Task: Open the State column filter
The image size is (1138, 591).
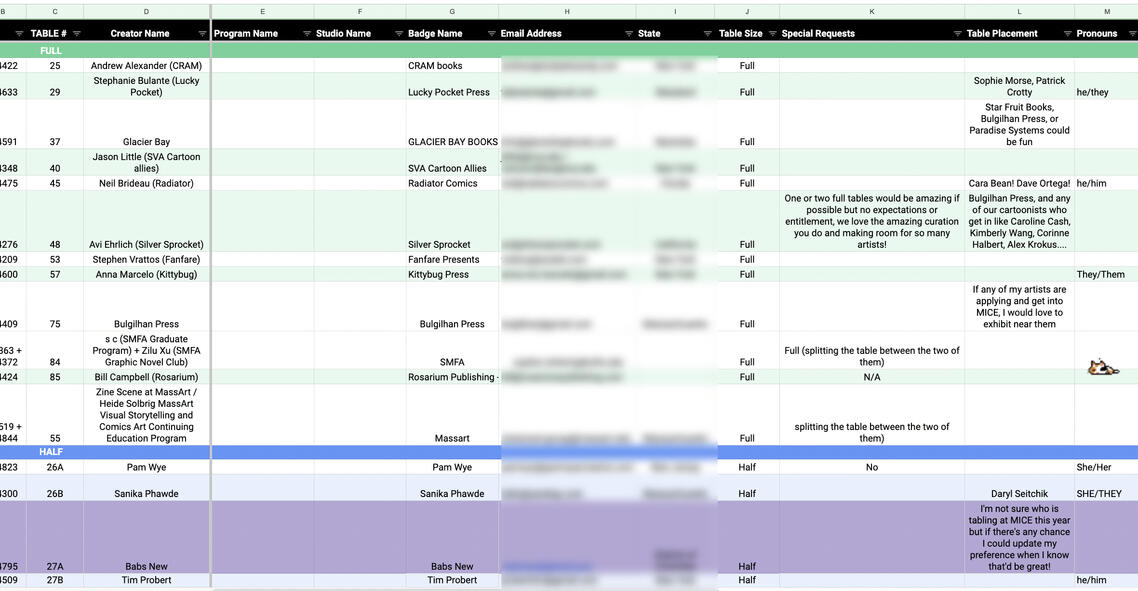Action: click(x=706, y=33)
